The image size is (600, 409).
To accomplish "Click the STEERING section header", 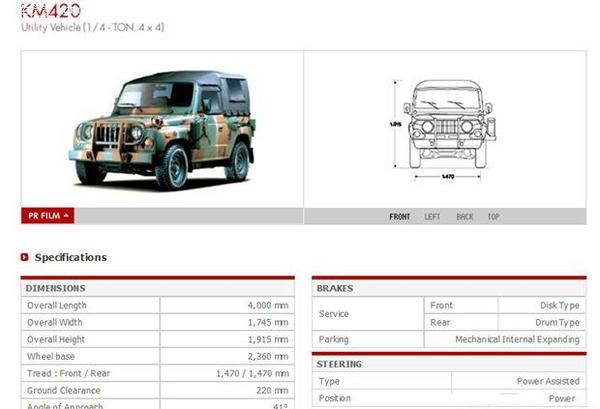I will coord(340,364).
